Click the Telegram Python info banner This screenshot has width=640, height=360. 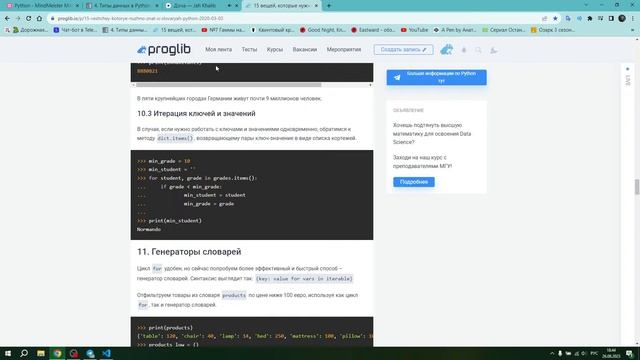pos(436,77)
